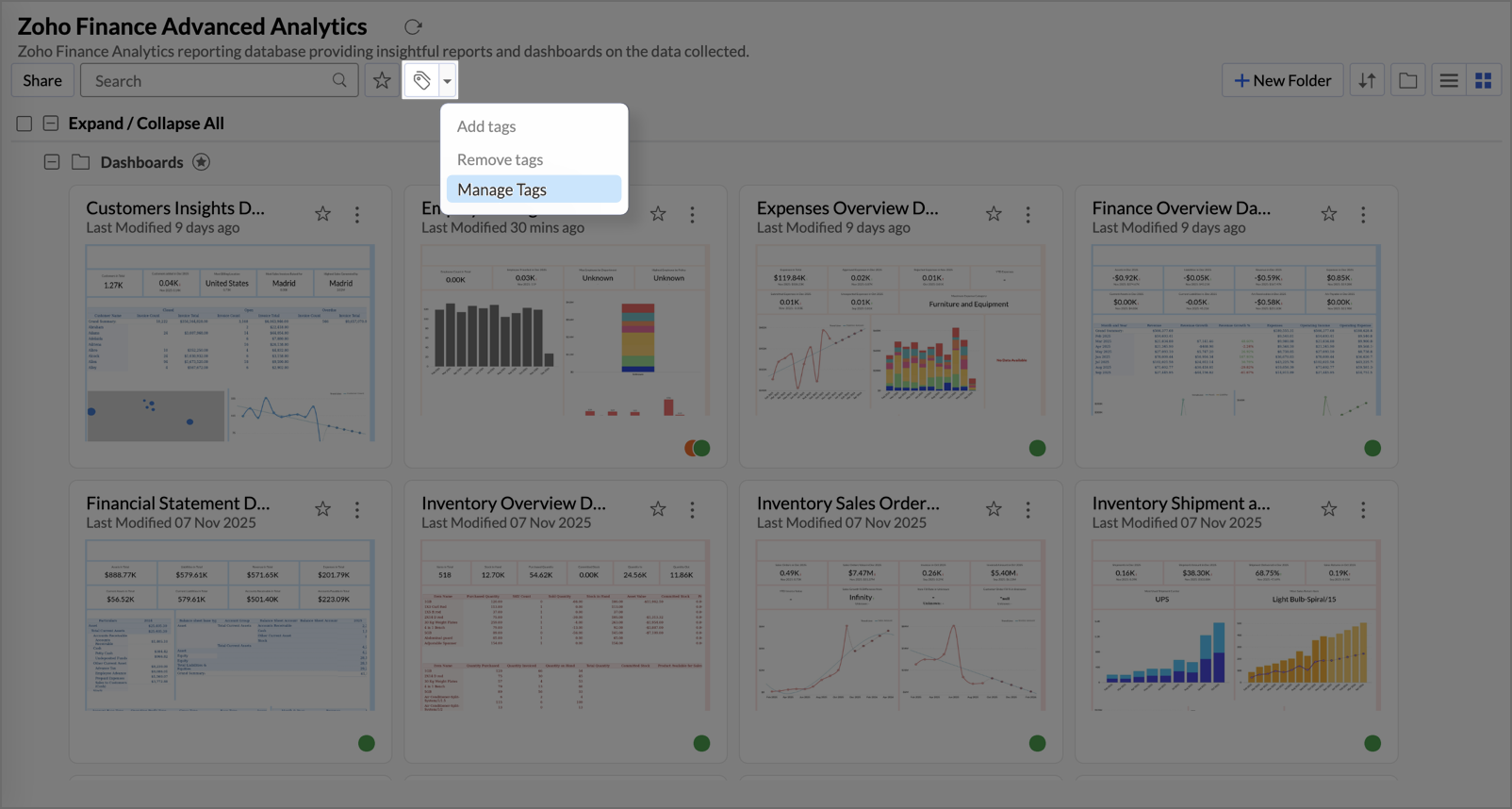Collapse the Dashboards folder
This screenshot has height=809, width=1512.
52,162
